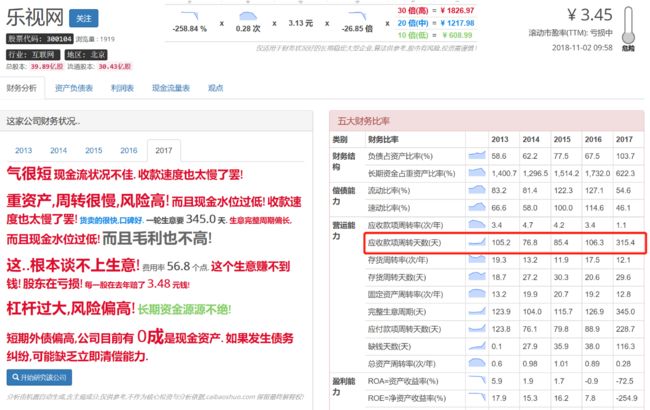The image size is (650, 410).
Task: Select the 2016 year tab
Action: point(129,150)
